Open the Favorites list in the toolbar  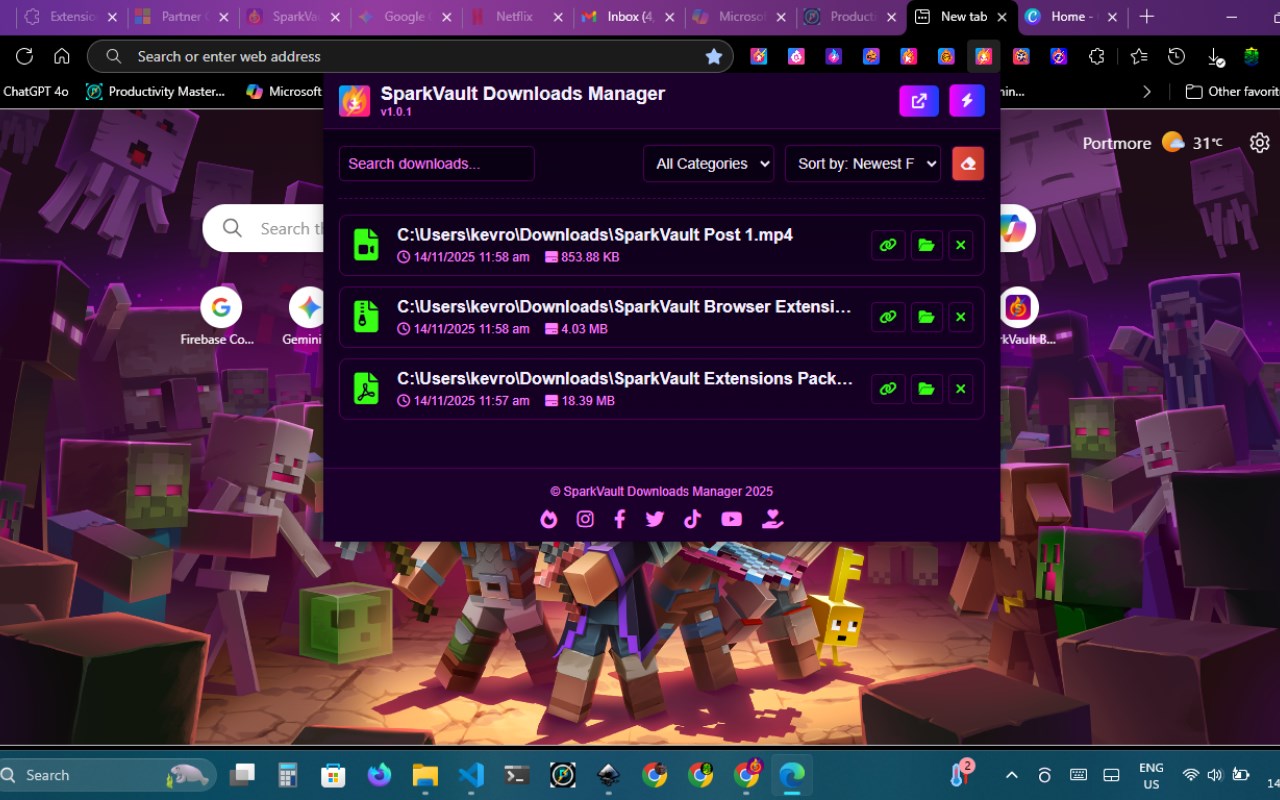1139,57
